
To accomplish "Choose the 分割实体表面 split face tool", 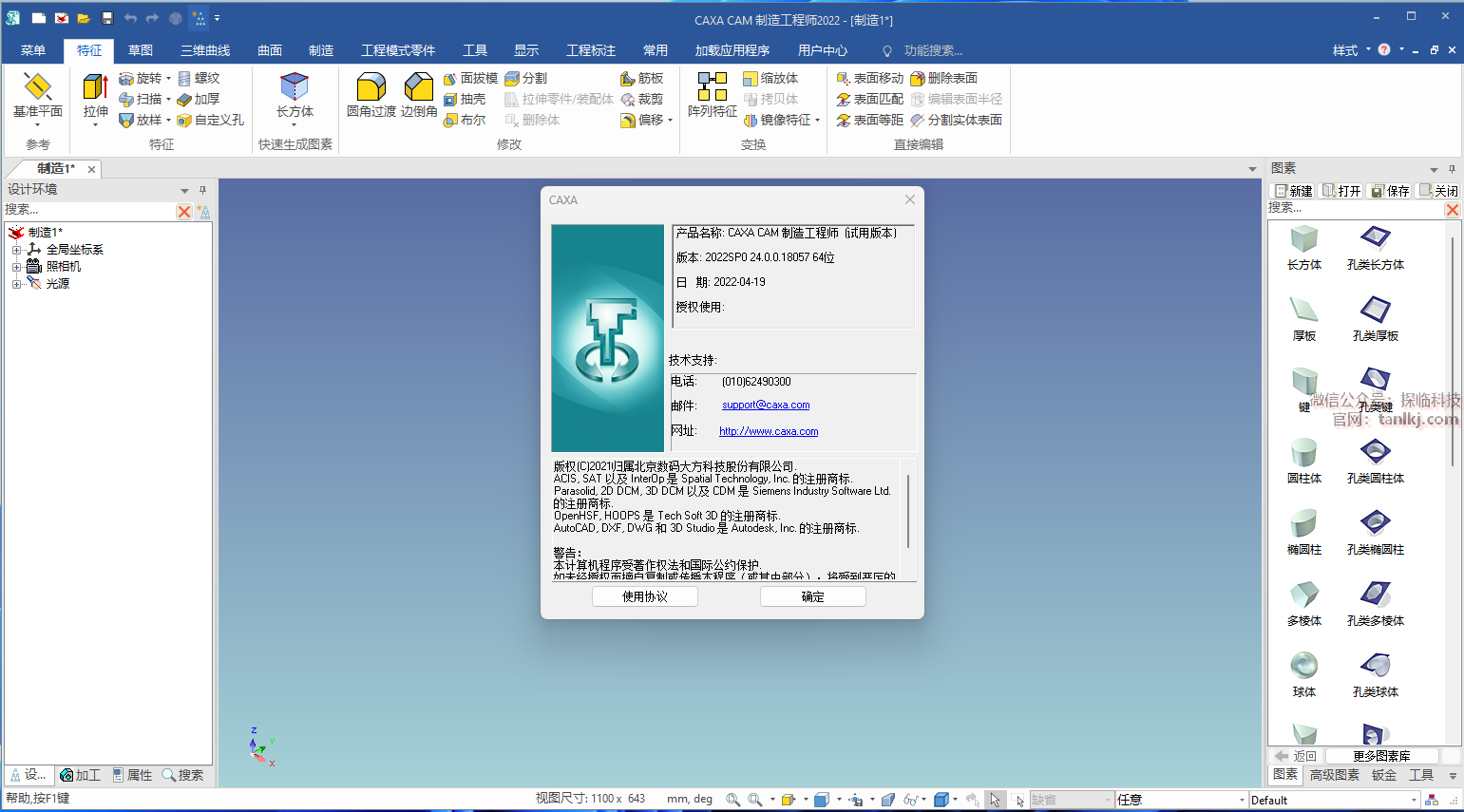I will pos(956,120).
